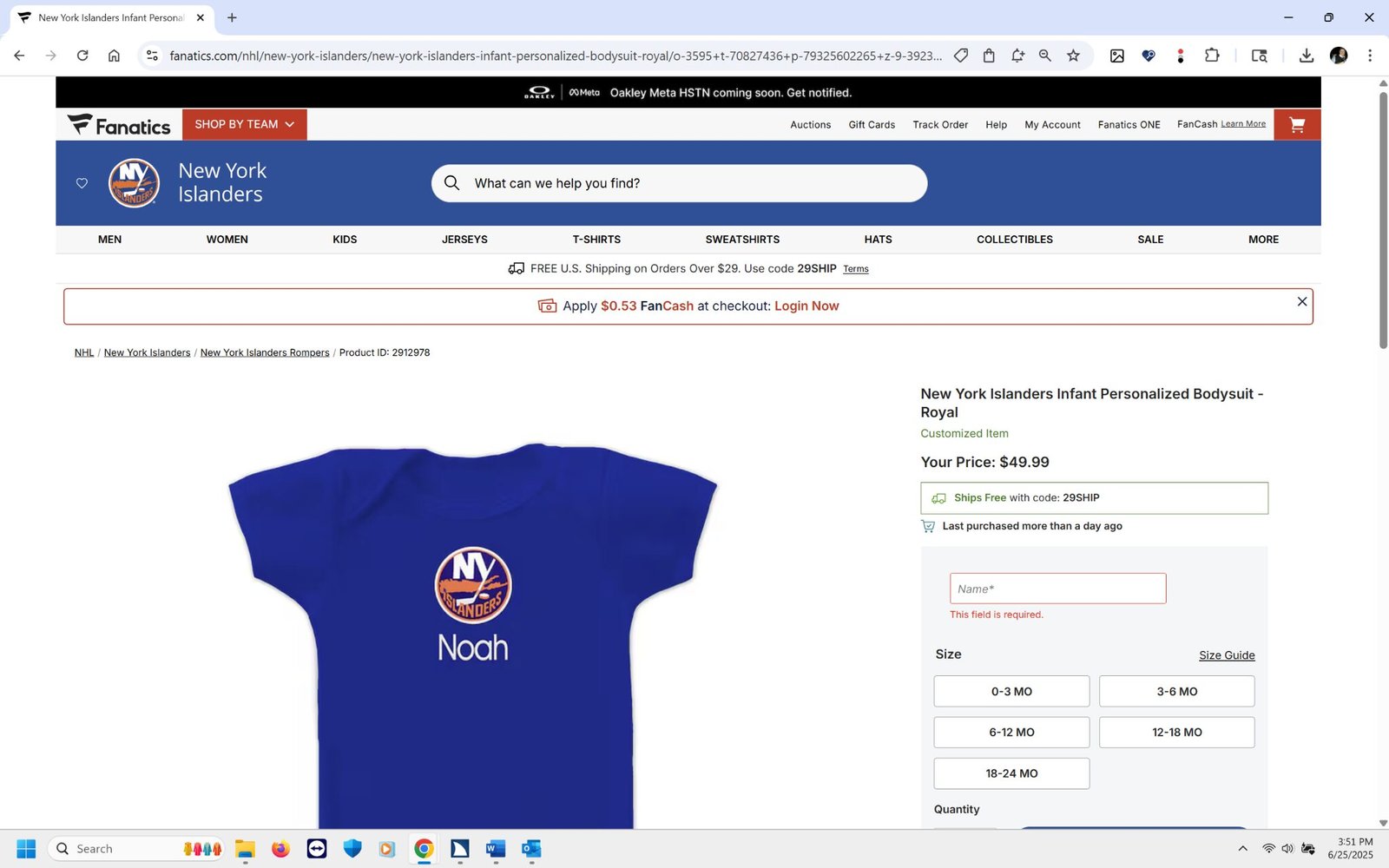The height and width of the screenshot is (868, 1389).
Task: Show hidden tray icons chevron
Action: [1242, 849]
